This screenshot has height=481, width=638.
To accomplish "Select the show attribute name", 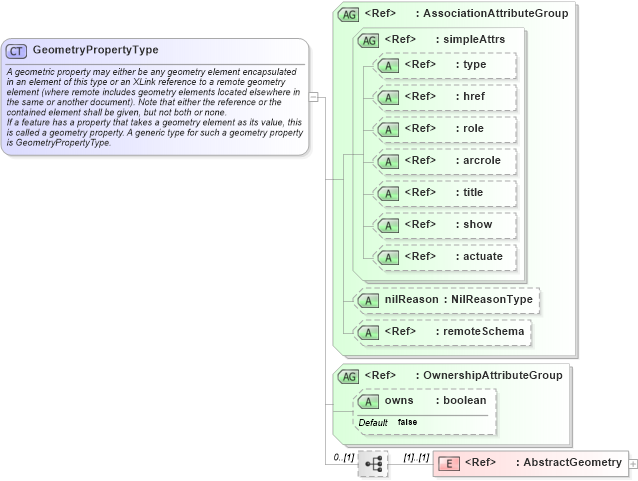I will tap(478, 224).
